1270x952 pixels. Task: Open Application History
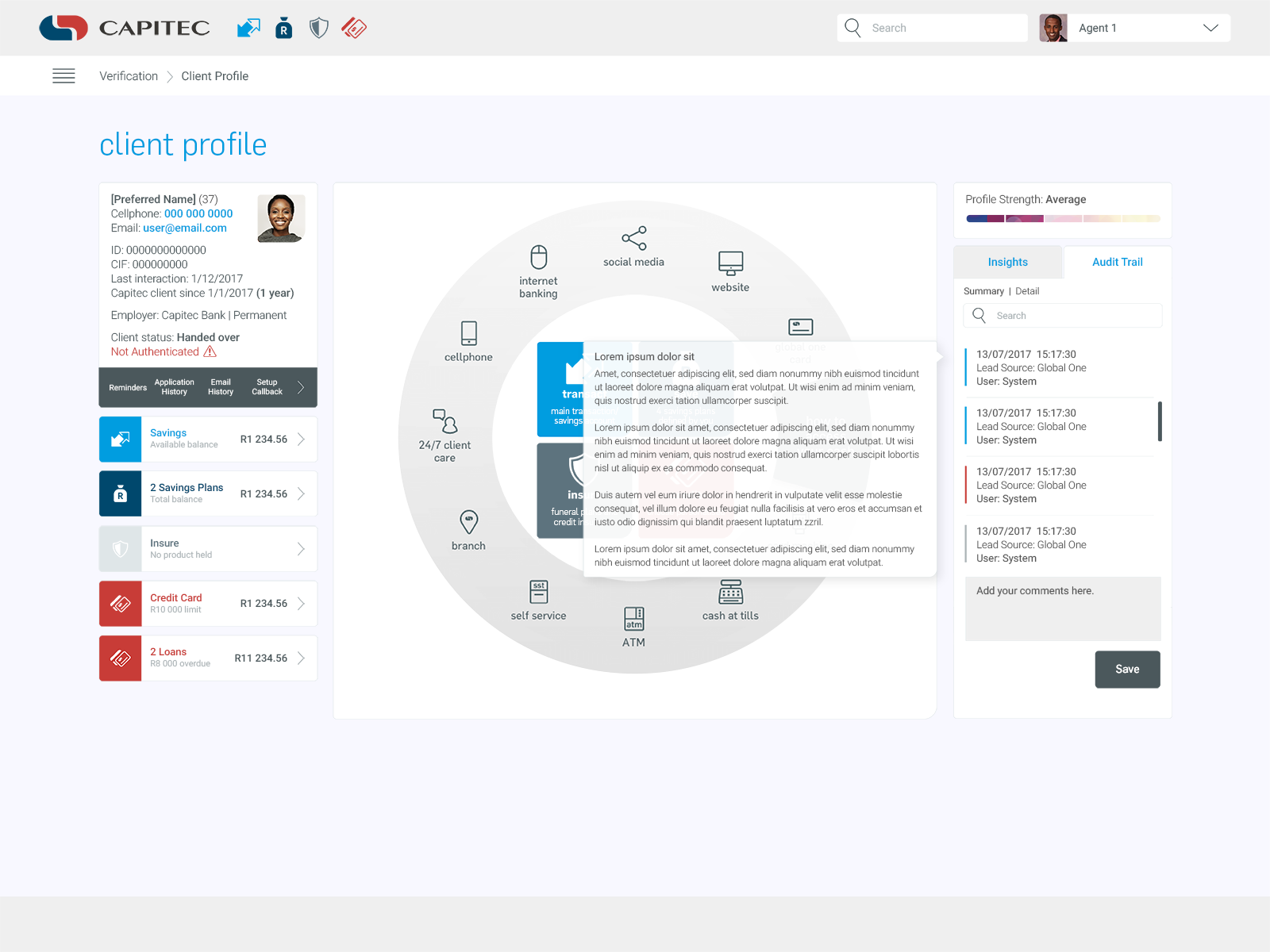(x=175, y=387)
